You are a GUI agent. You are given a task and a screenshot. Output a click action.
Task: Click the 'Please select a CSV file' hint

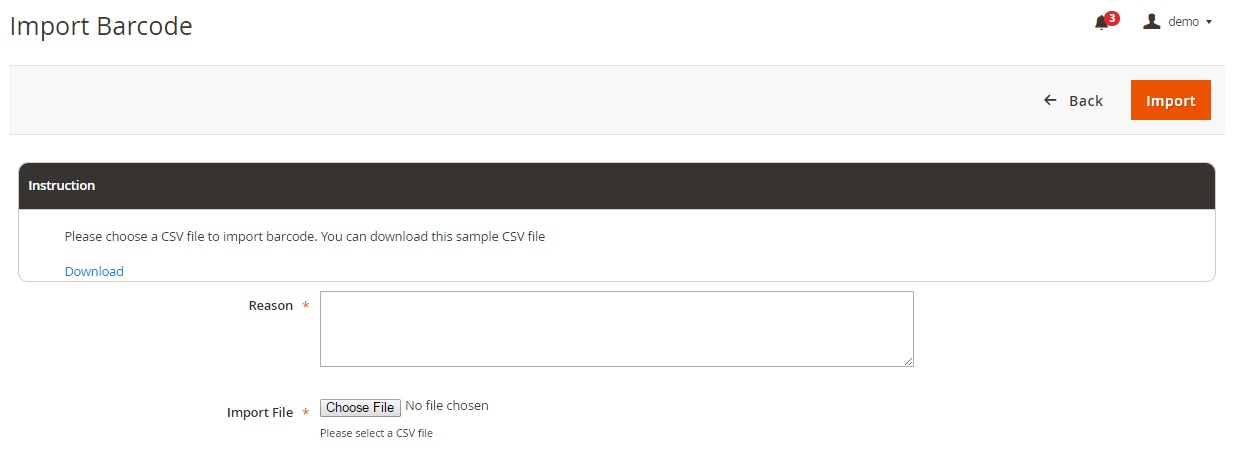(376, 433)
